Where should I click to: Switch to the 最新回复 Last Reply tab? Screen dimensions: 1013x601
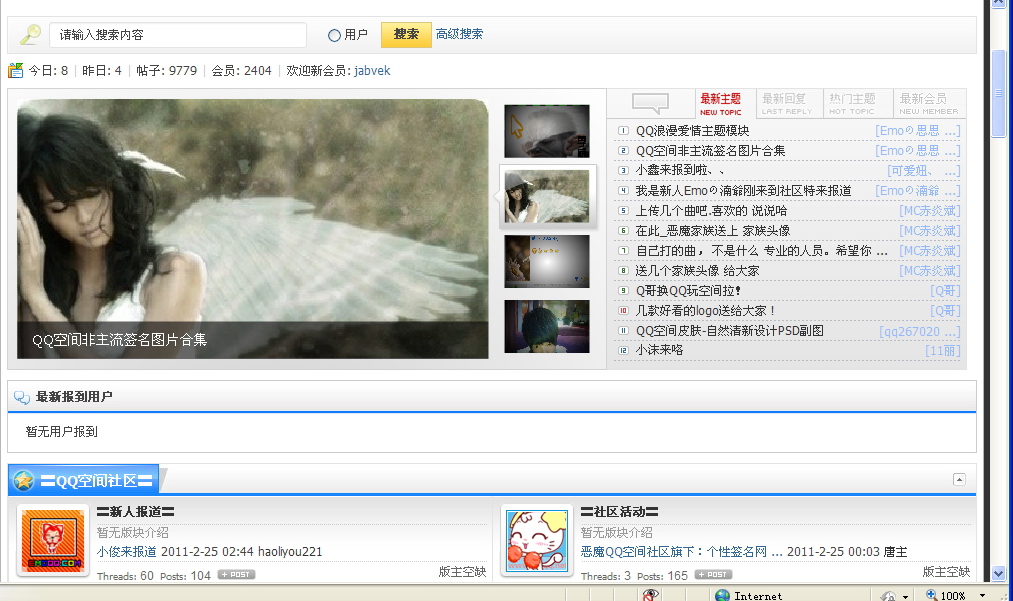(787, 103)
